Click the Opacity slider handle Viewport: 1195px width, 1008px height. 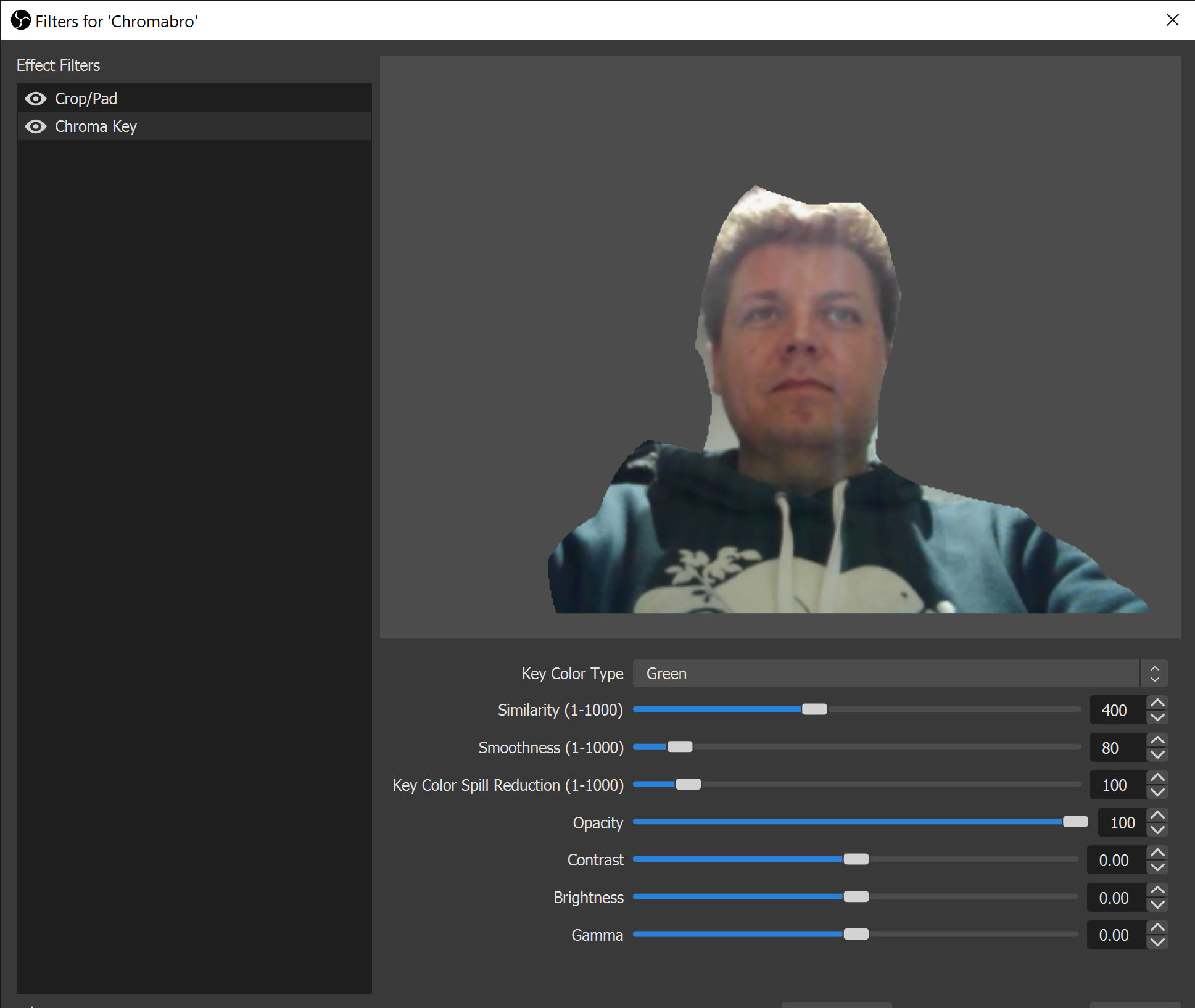tap(1075, 822)
